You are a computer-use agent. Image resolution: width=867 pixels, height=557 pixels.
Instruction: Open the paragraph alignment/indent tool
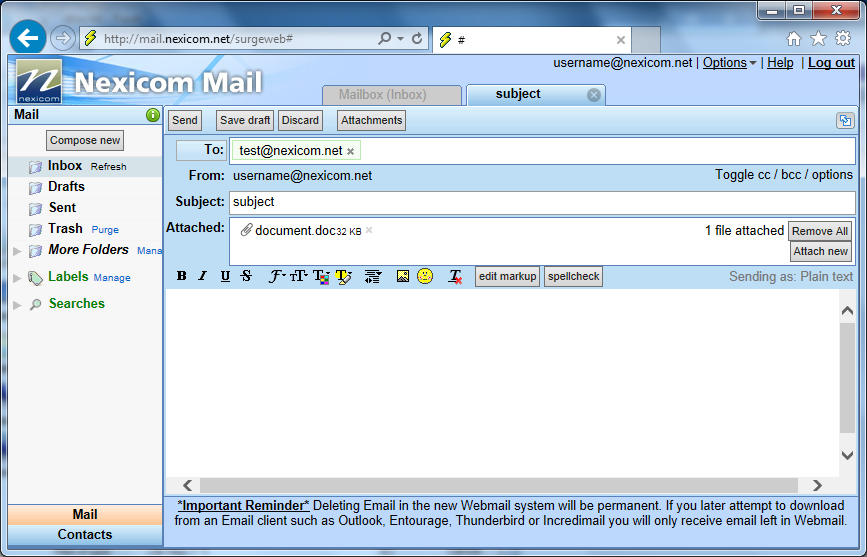[x=373, y=277]
